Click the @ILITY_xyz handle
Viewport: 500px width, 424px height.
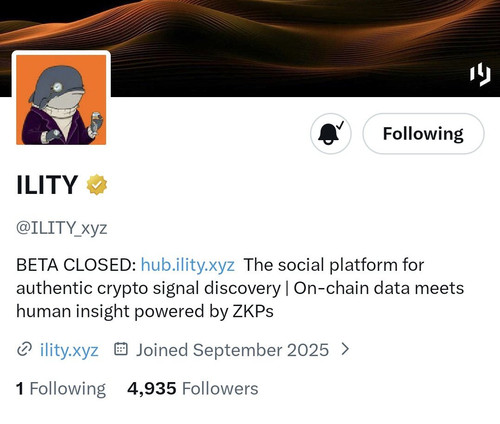click(x=62, y=228)
